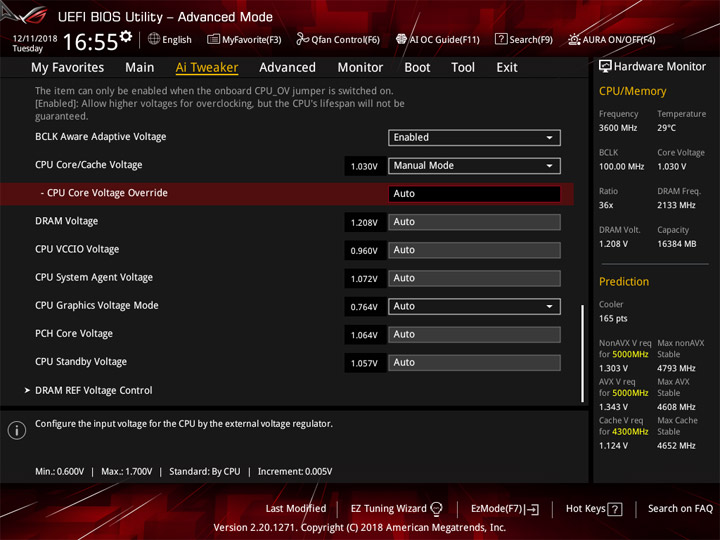Select the Ai Tweaker tab
The width and height of the screenshot is (720, 540).
pyautogui.click(x=207, y=68)
